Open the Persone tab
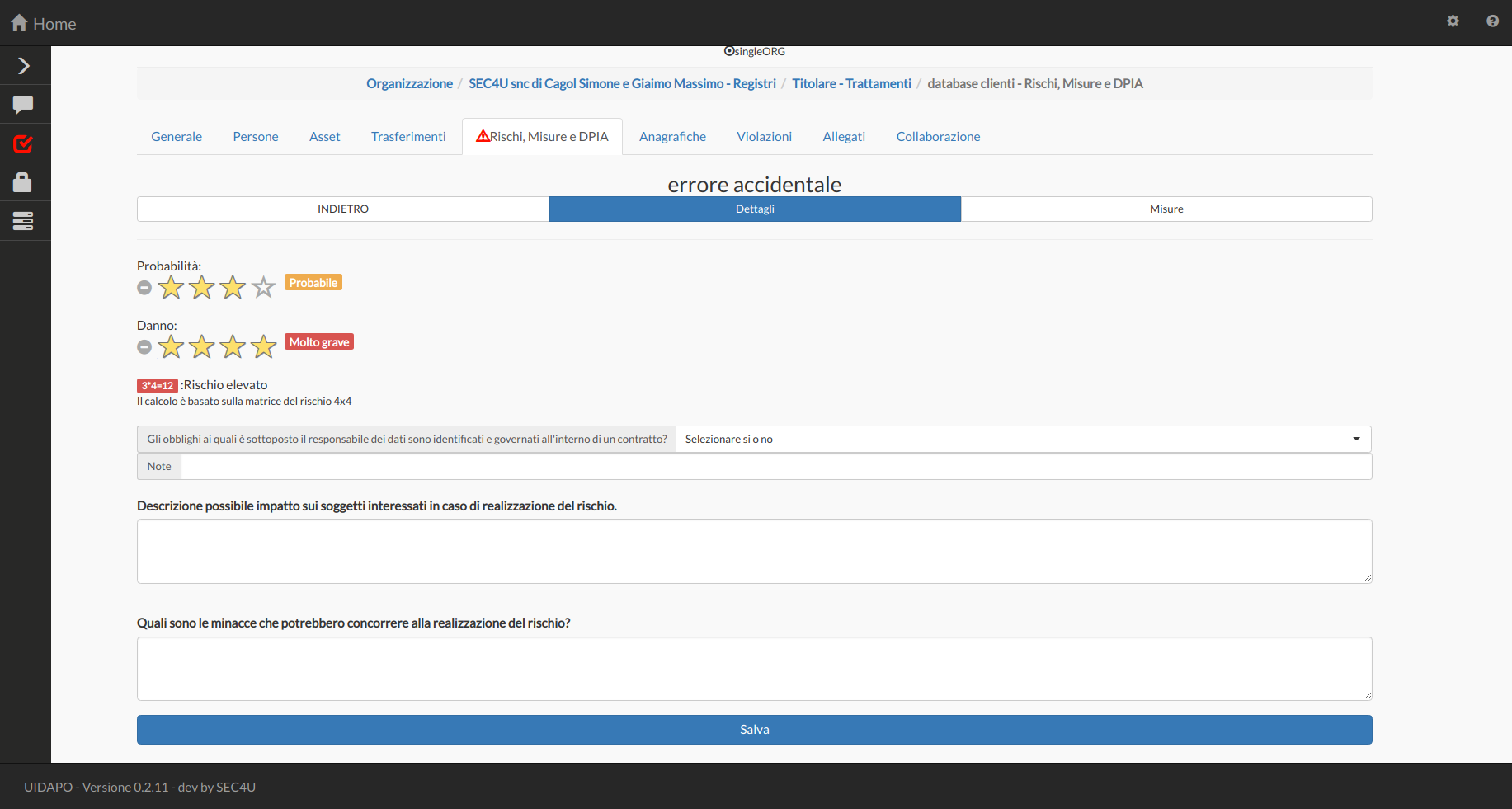1512x809 pixels. [x=256, y=137]
